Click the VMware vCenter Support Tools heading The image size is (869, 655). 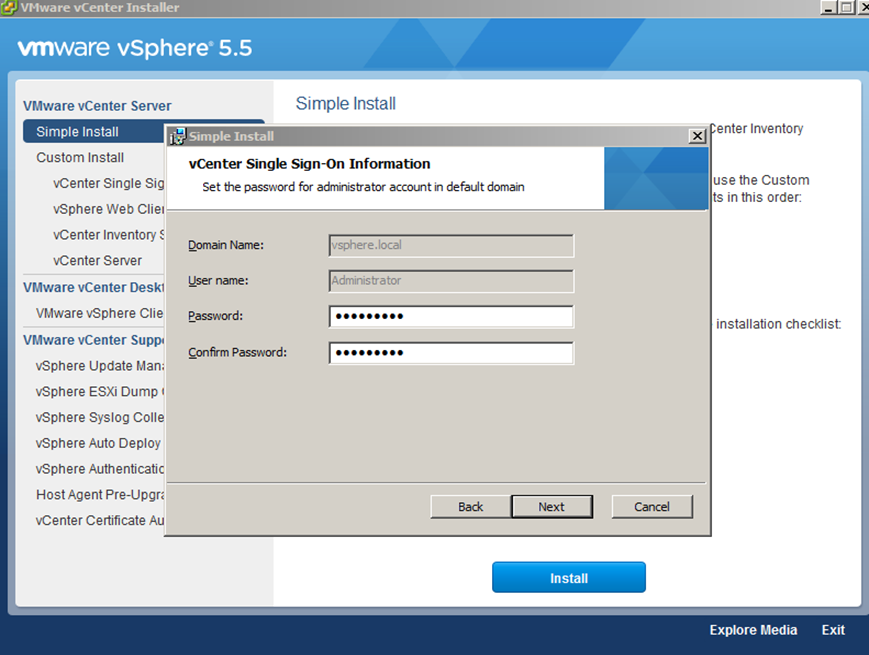point(94,340)
